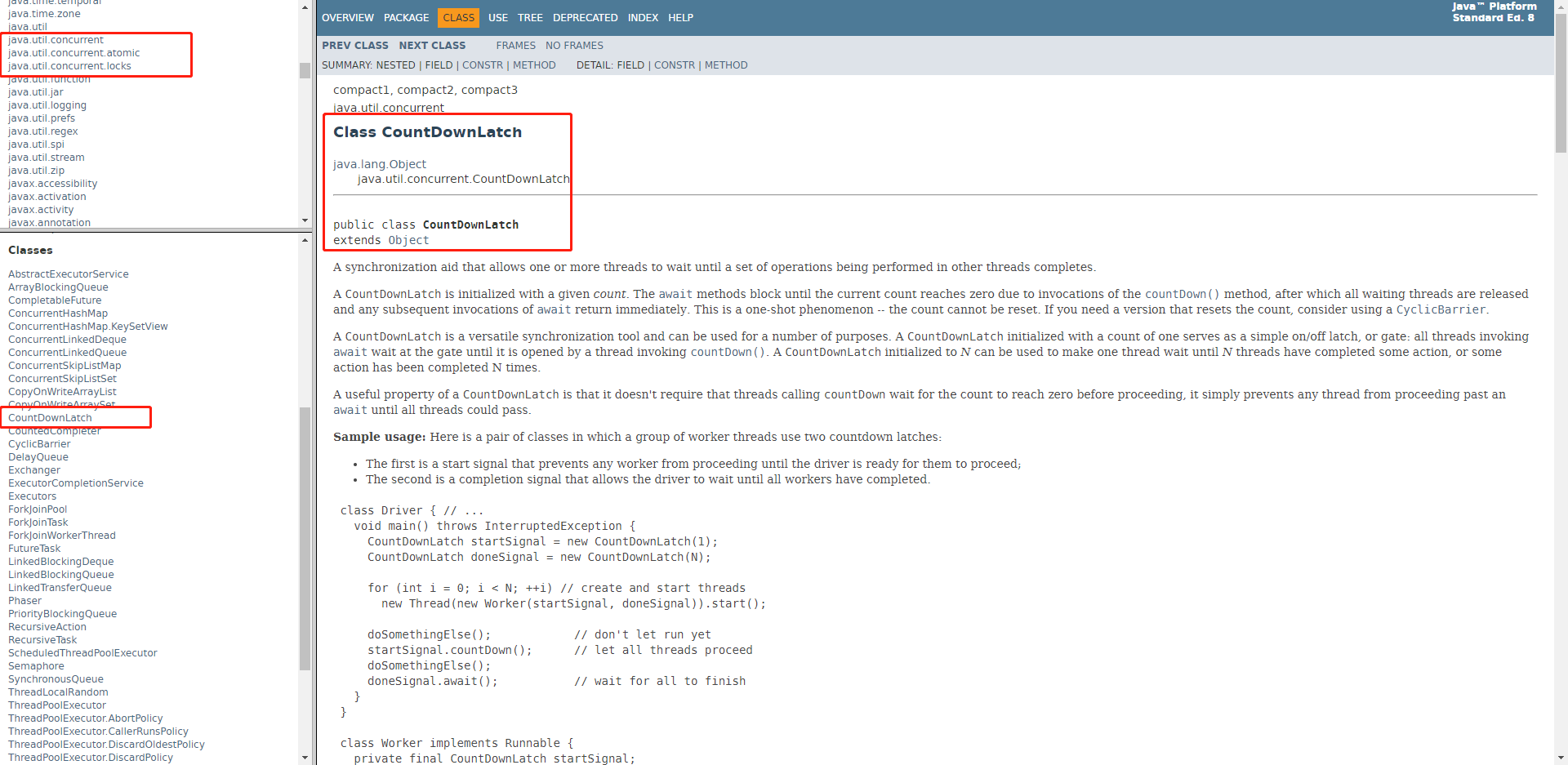Select java.util.concurrent in the packages list

point(56,40)
